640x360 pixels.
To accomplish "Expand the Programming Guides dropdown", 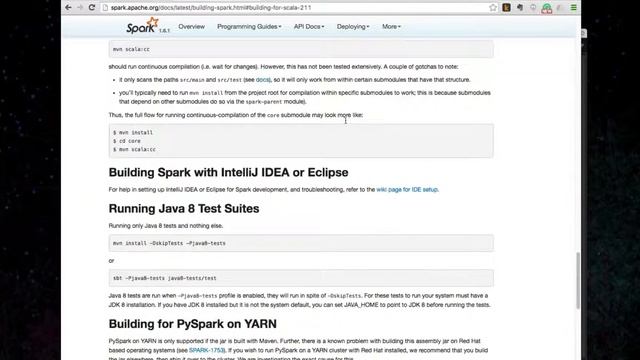I will pos(249,27).
